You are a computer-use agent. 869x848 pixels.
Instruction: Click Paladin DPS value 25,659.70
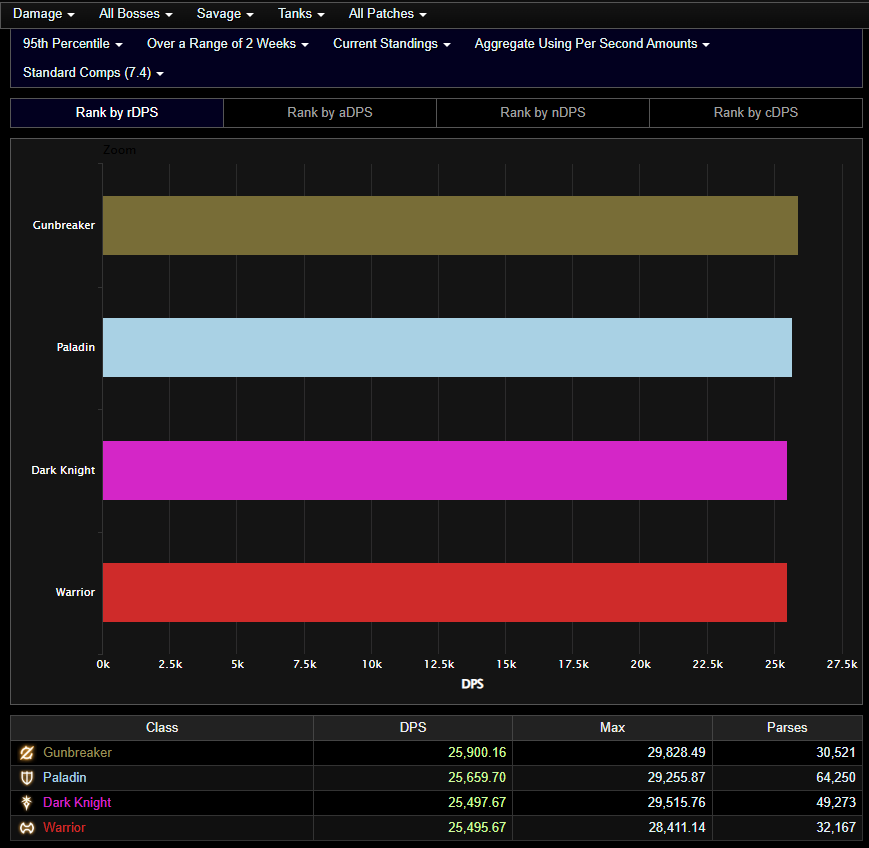477,778
